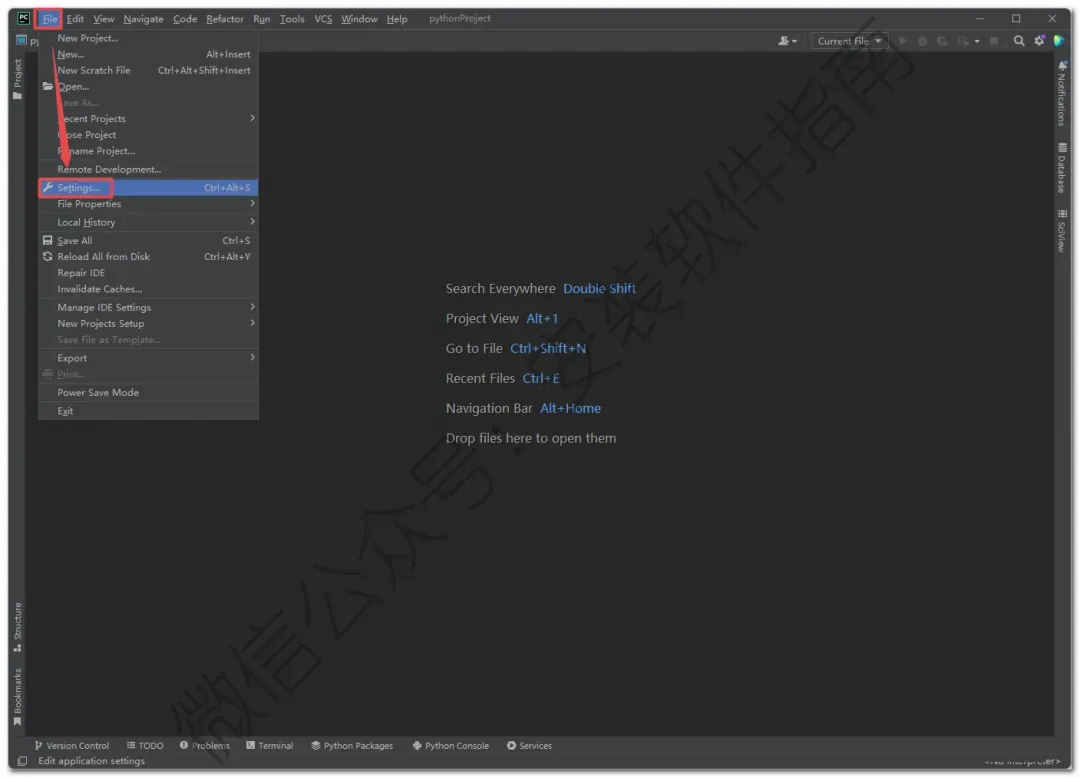Viewport: 1080px width, 778px height.
Task: Open the SciView side panel
Action: (x=1062, y=231)
